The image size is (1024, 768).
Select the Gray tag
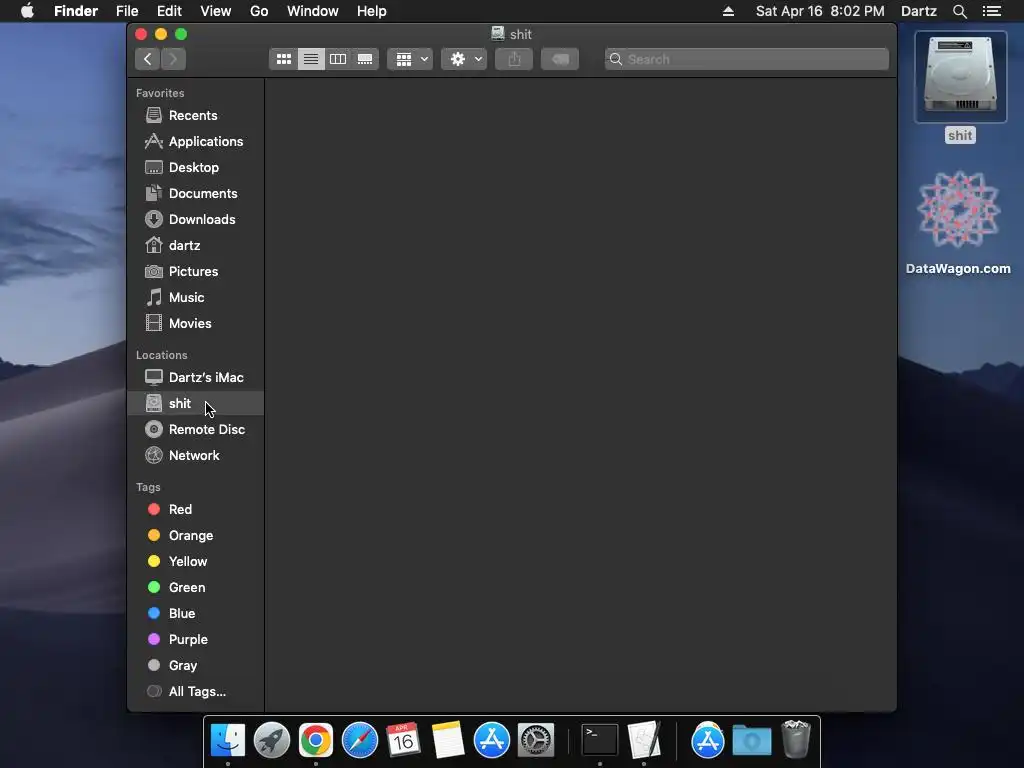pyautogui.click(x=196, y=665)
